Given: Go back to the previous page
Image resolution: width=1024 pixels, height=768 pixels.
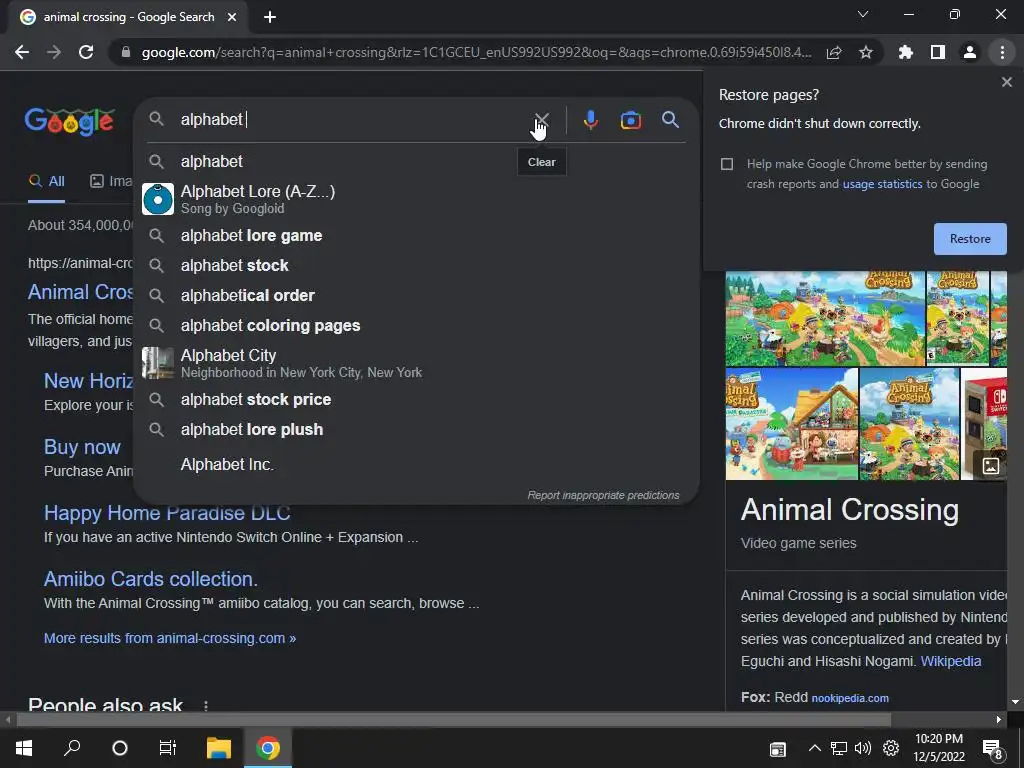Looking at the screenshot, I should tap(22, 52).
